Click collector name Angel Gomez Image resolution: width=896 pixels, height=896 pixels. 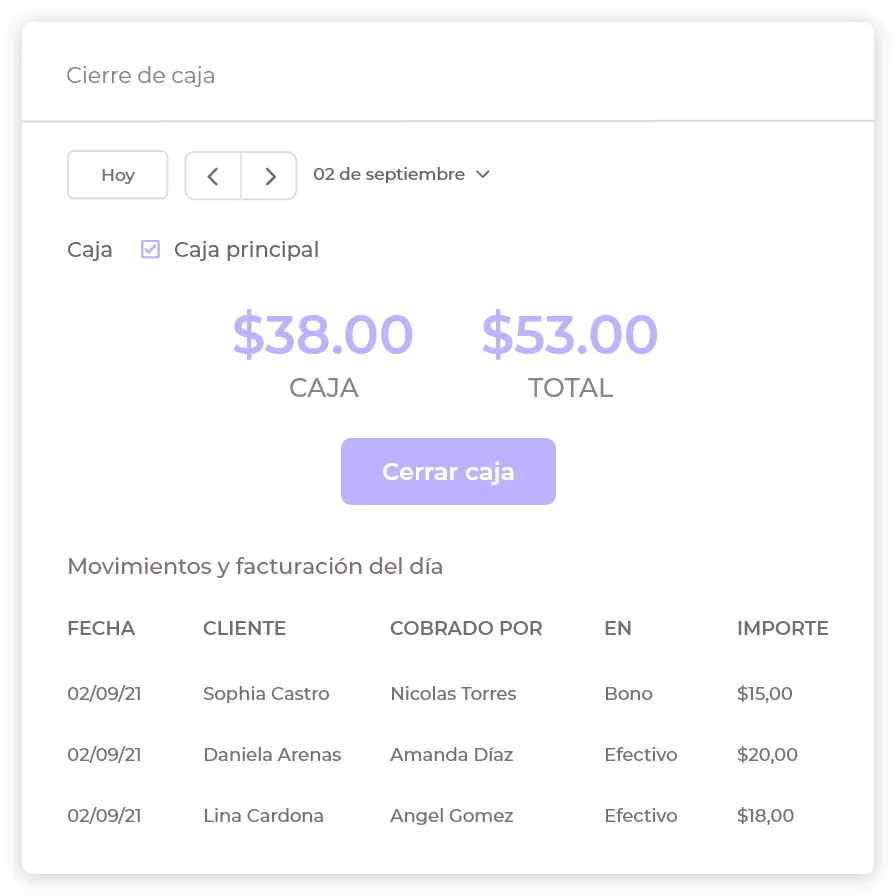point(451,816)
